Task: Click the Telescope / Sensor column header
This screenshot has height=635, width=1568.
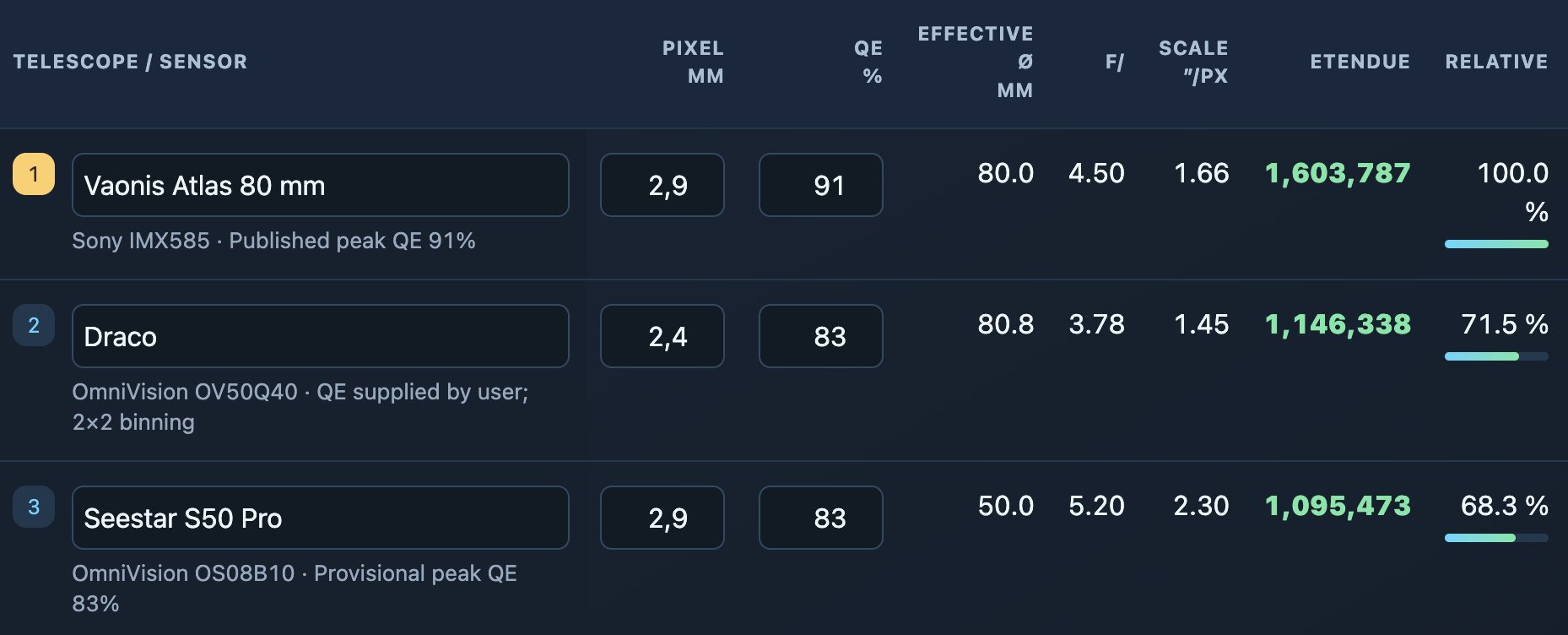Action: 131,62
